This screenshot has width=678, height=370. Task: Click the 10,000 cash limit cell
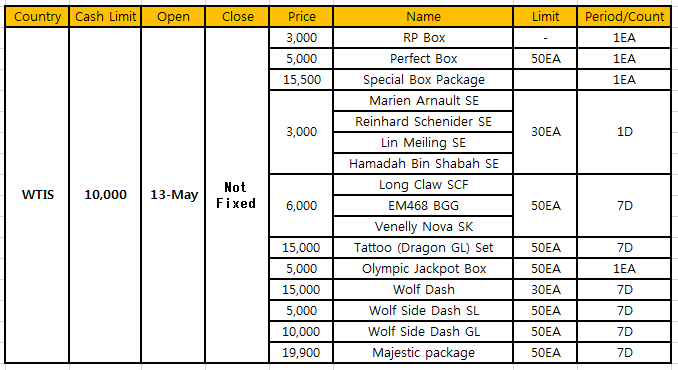pos(105,195)
